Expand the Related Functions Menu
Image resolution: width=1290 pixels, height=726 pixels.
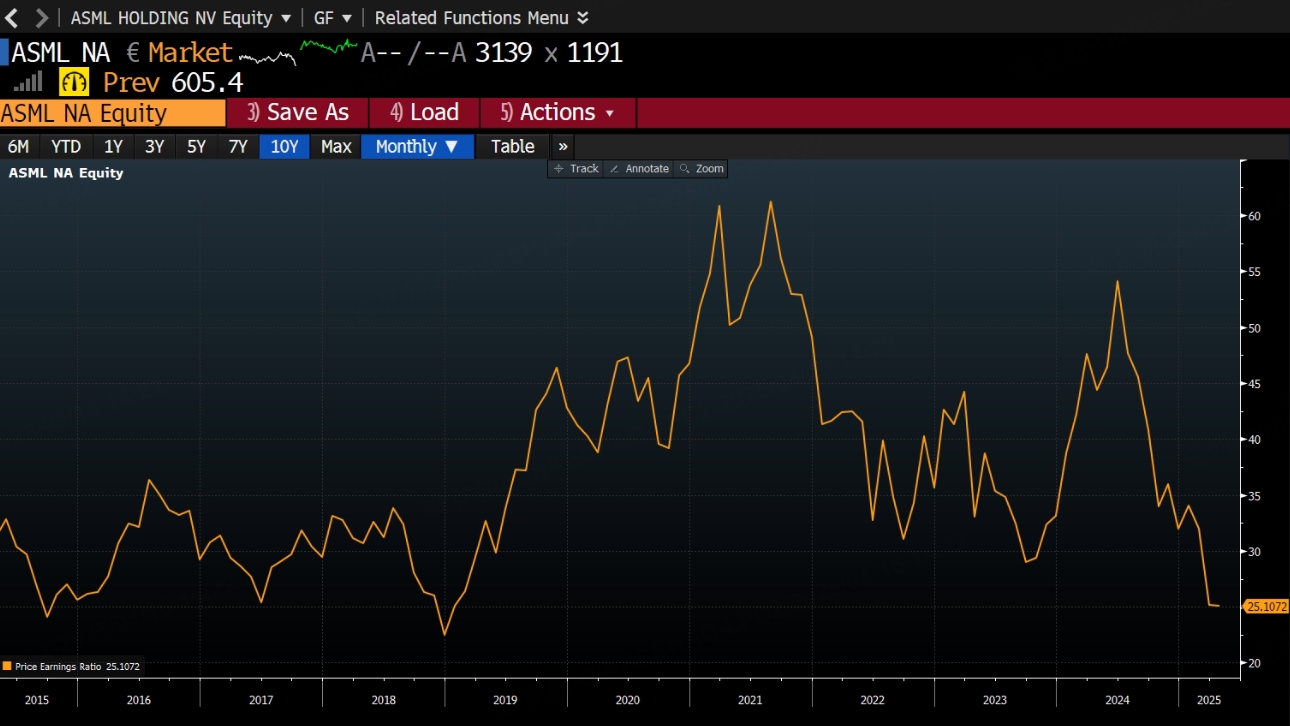tap(482, 18)
